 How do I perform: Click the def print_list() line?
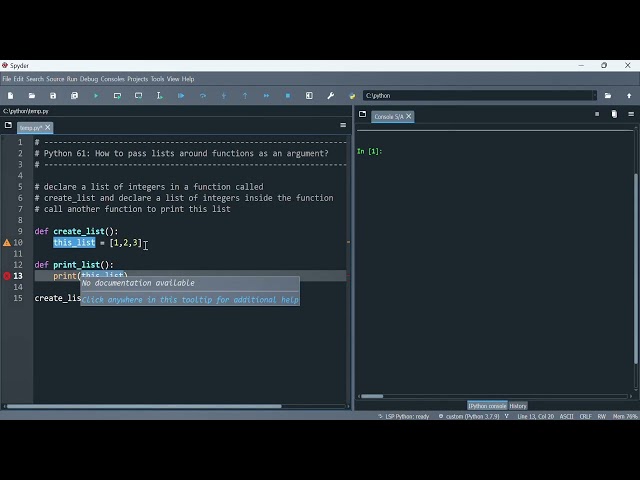(74, 265)
